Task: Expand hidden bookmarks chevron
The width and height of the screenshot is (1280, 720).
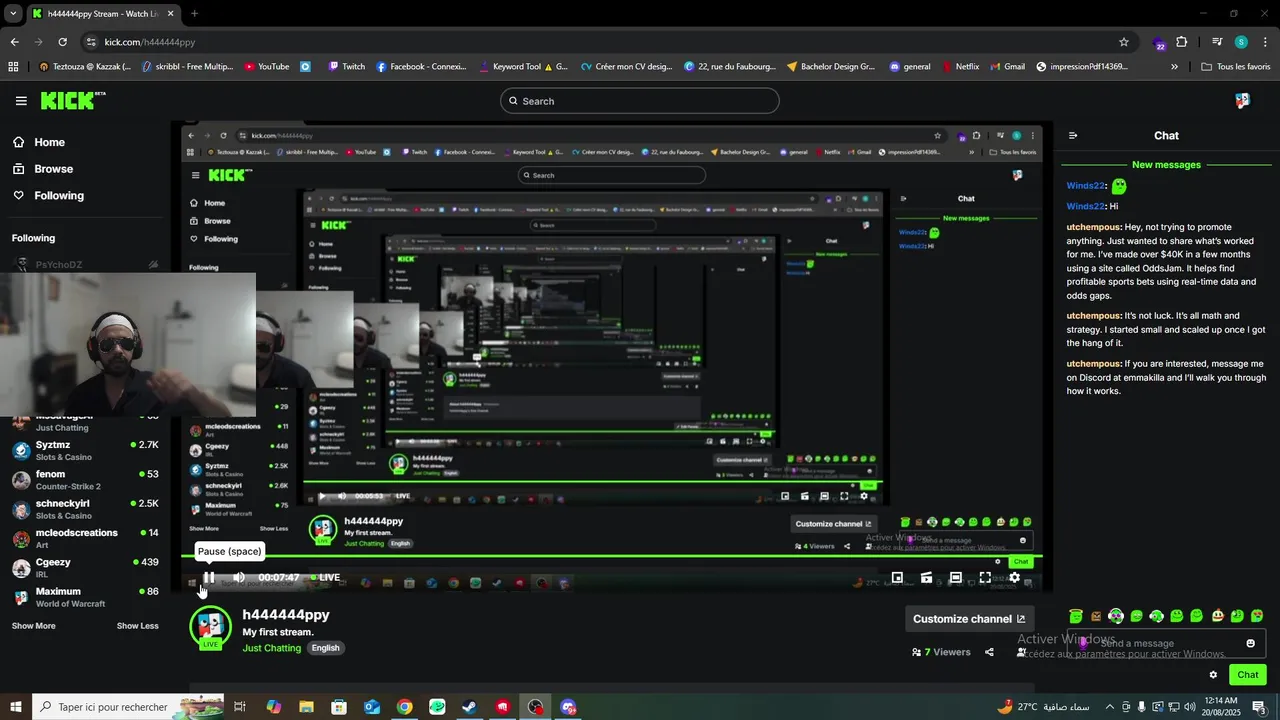Action: pos(1174,67)
